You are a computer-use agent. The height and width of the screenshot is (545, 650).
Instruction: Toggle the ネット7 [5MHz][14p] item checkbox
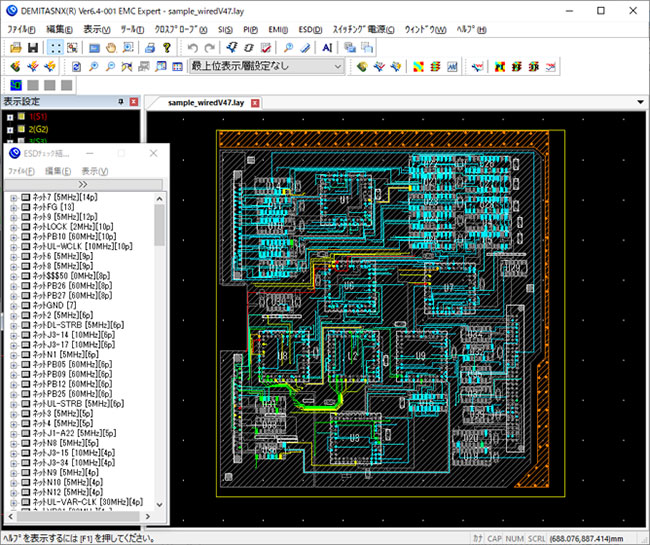25,198
